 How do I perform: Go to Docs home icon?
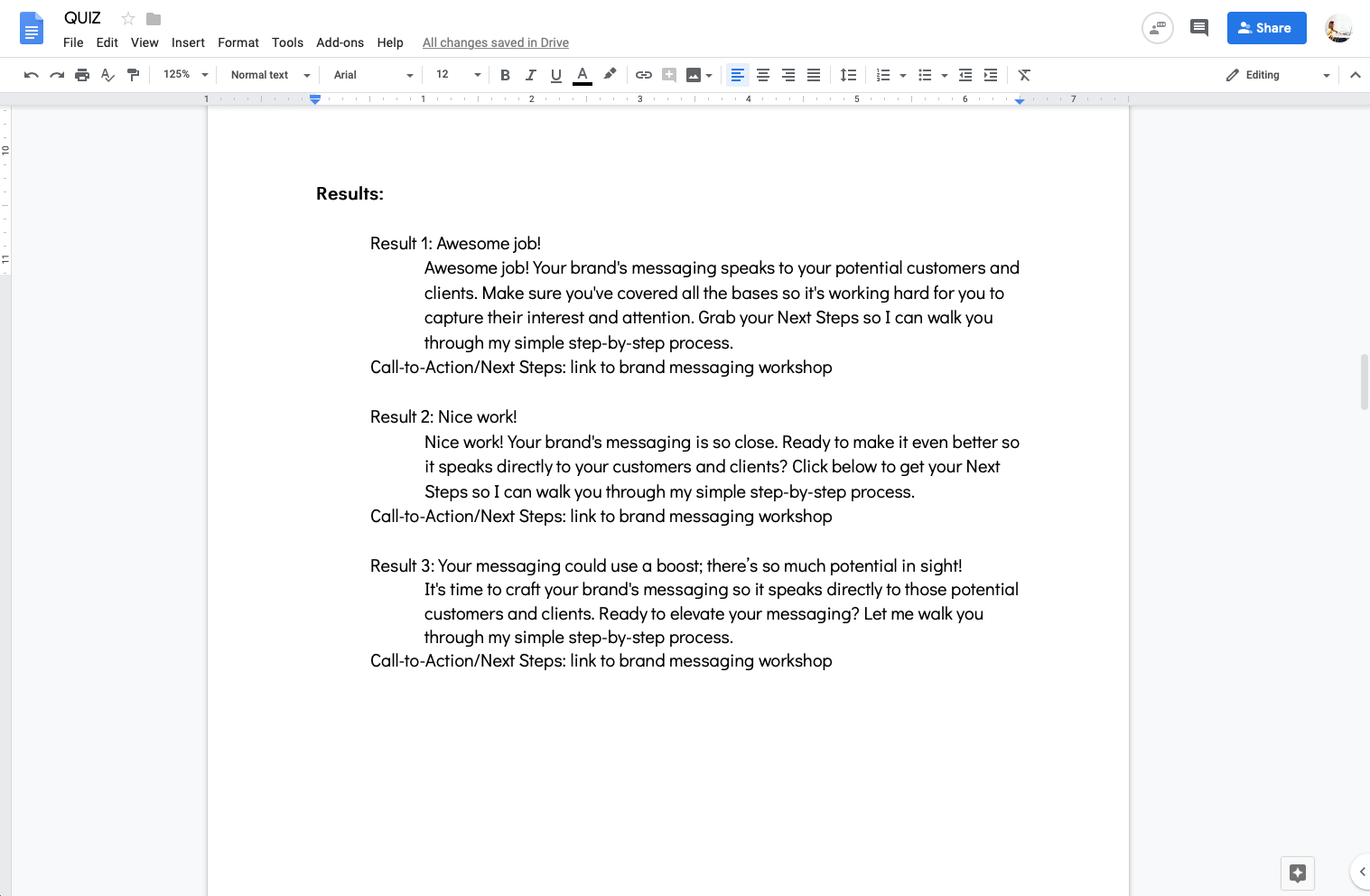click(32, 28)
